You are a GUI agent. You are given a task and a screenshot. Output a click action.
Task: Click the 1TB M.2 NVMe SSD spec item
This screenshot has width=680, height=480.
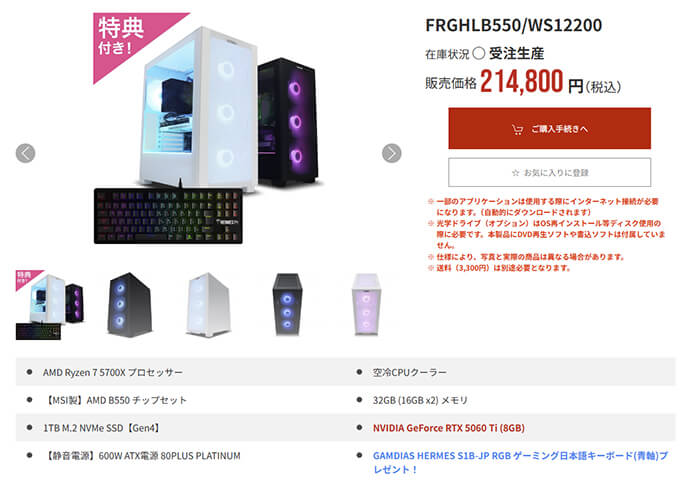[x=101, y=428]
